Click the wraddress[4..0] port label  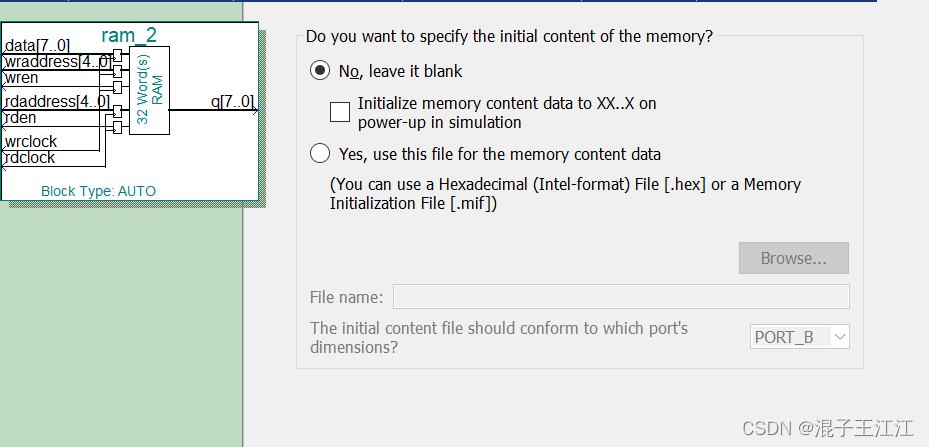[57, 62]
